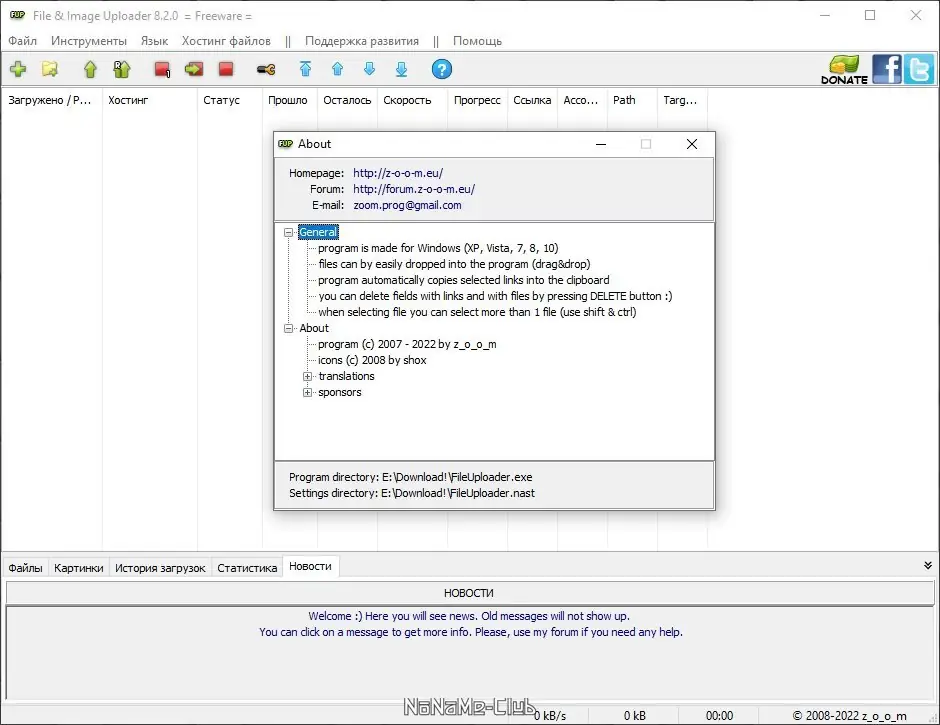Viewport: 940px width, 725px height.
Task: Add a new file with the green plus icon
Action: click(18, 69)
